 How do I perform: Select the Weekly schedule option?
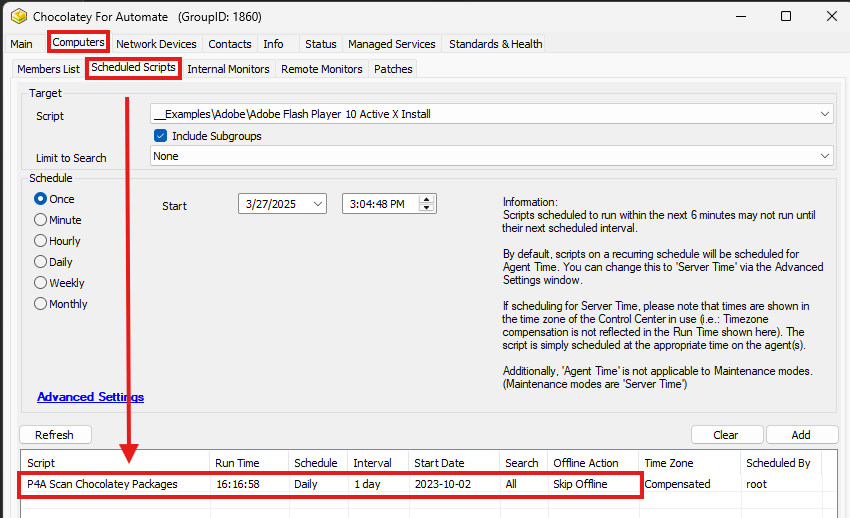point(41,283)
